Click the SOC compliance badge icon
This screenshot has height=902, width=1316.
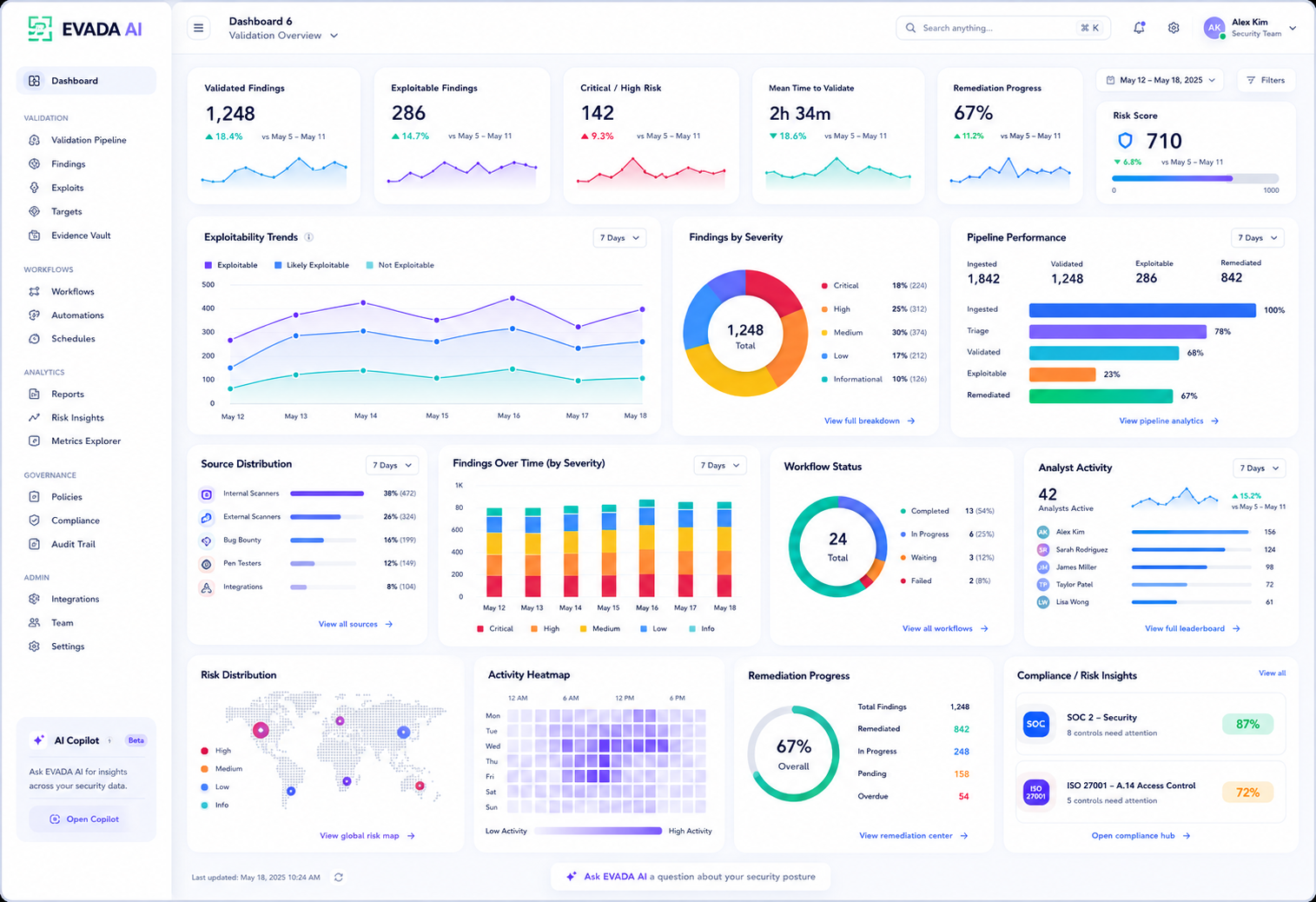coord(1036,724)
